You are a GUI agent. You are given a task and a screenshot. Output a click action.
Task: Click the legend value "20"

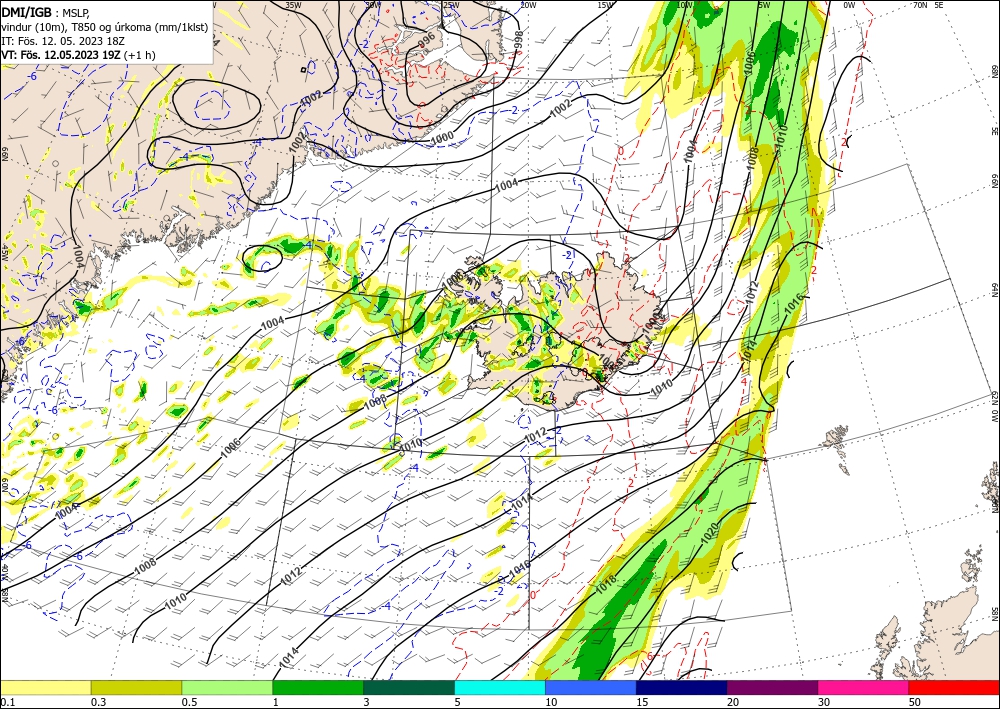click(733, 702)
